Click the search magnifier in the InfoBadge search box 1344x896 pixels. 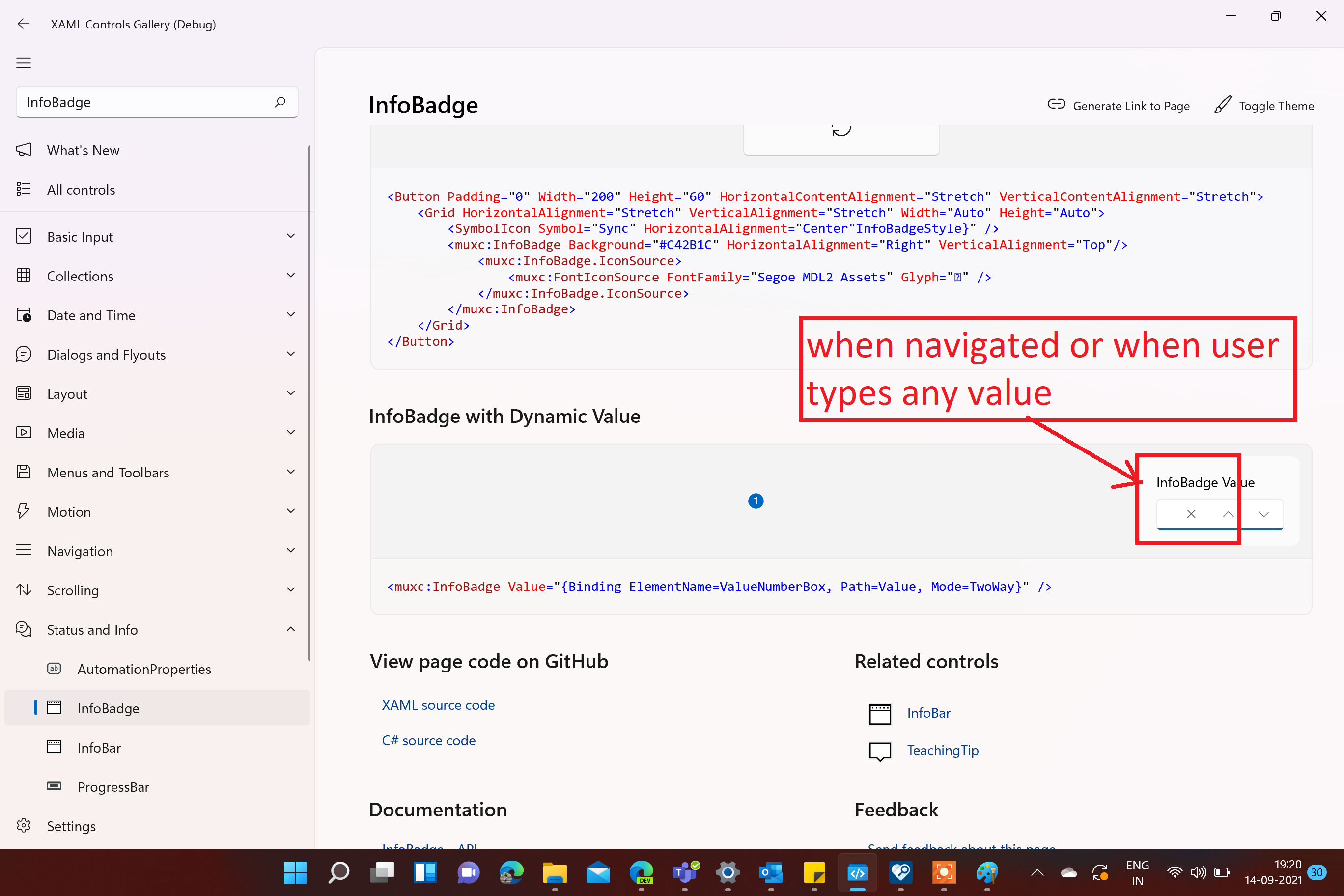(x=280, y=102)
